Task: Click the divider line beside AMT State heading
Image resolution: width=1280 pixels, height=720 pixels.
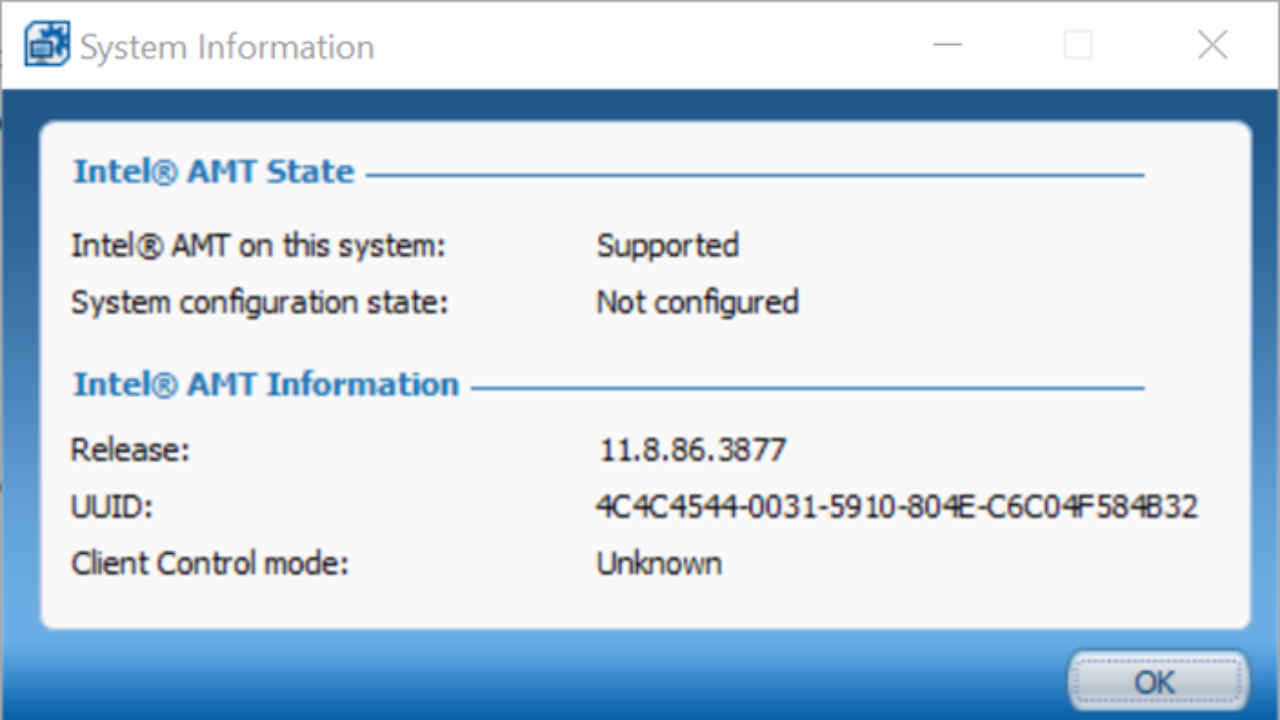Action: 754,176
